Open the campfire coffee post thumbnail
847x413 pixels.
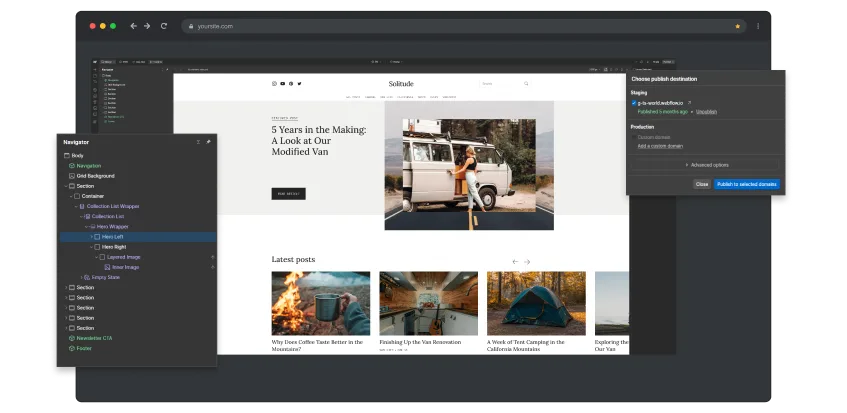click(x=321, y=303)
